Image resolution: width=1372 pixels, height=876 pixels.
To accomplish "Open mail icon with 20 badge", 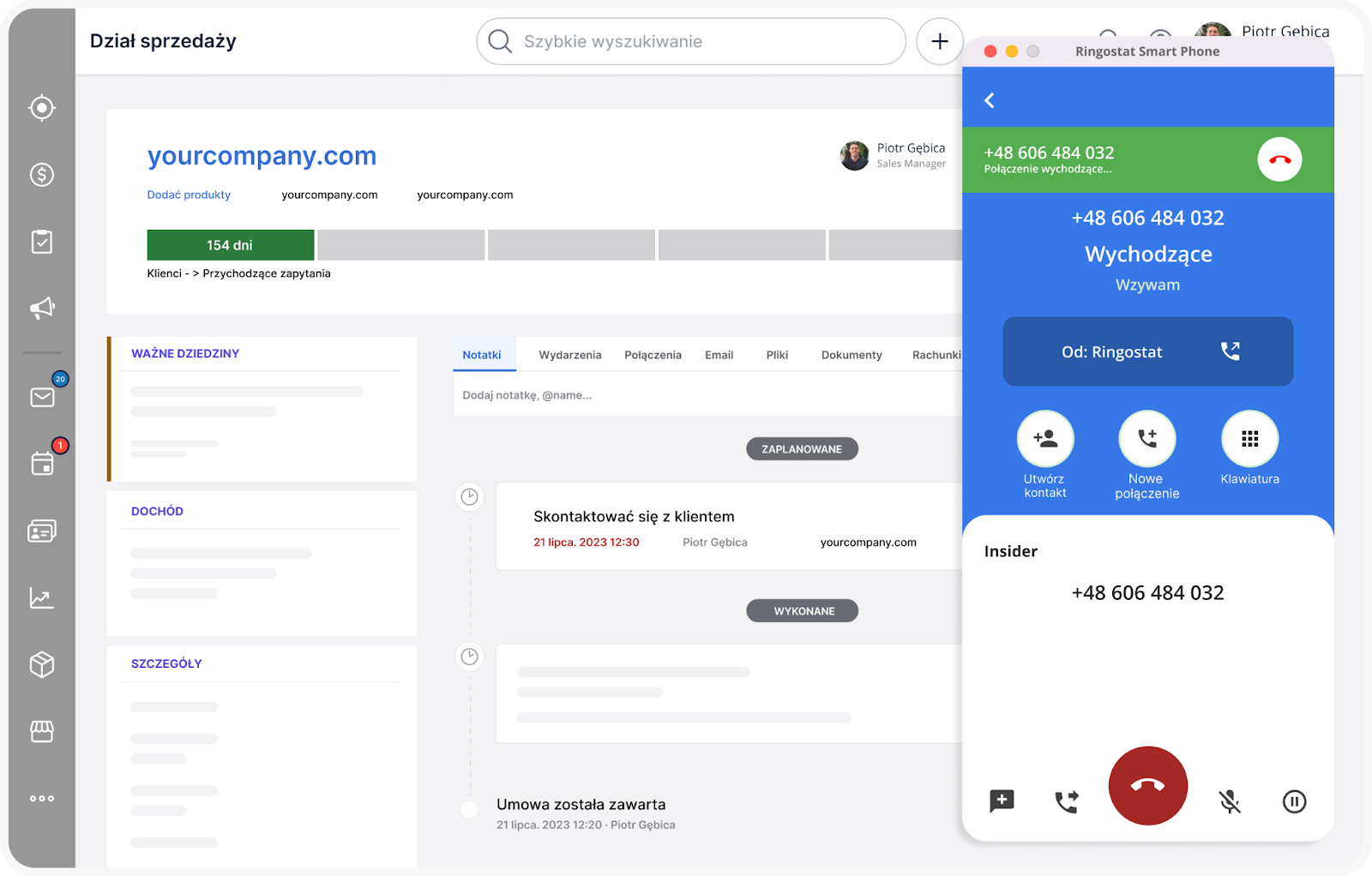I will point(42,398).
